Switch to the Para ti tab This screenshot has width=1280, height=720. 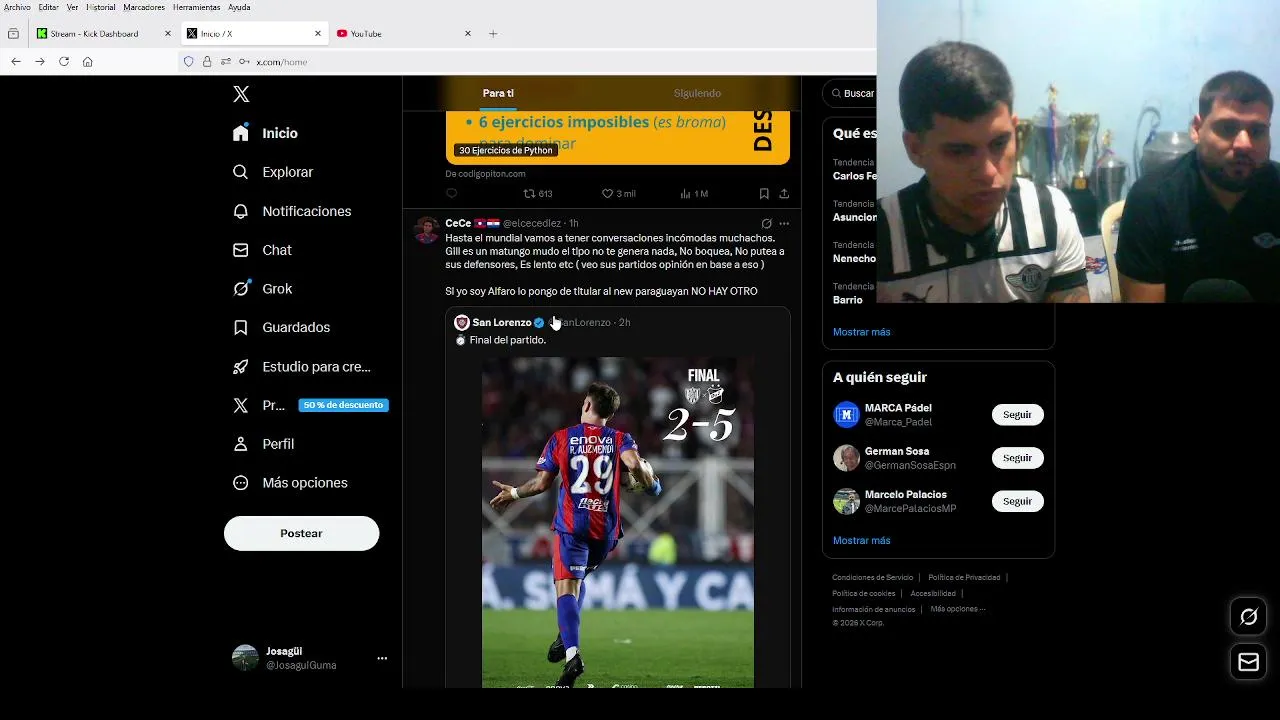click(498, 93)
